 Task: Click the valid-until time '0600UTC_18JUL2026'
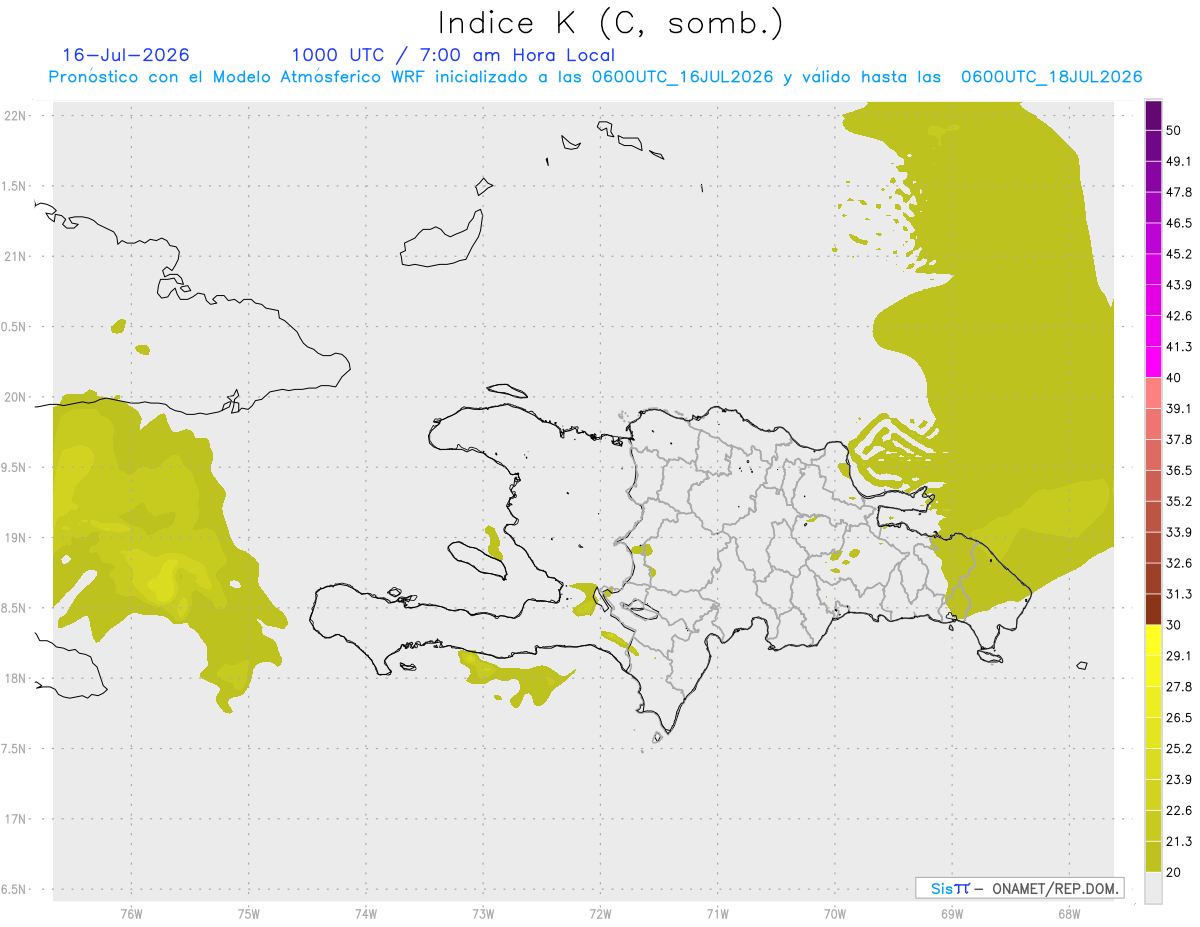click(1052, 77)
